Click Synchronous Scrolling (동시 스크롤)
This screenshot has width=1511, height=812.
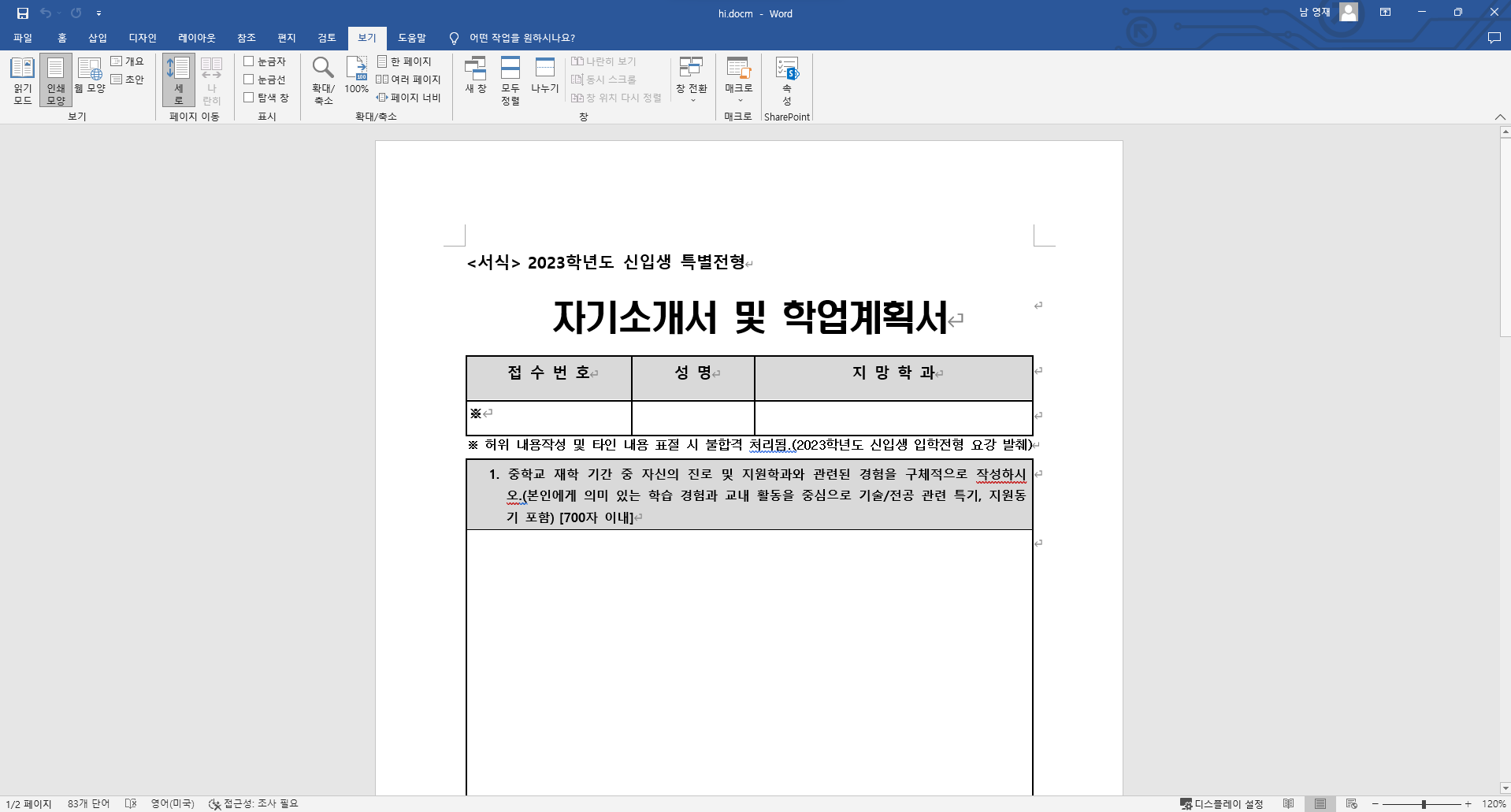click(603, 79)
